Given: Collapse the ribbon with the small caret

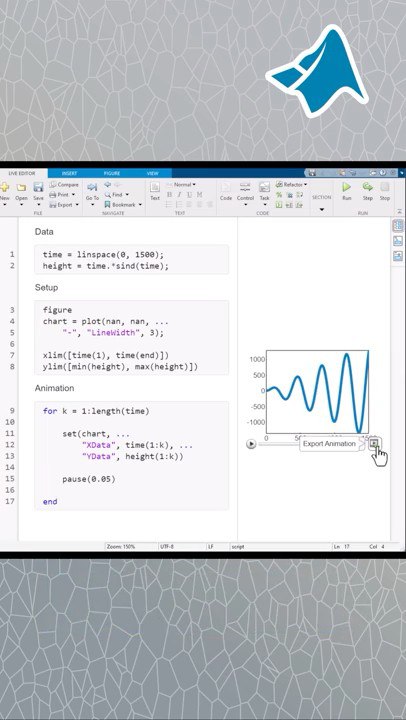Looking at the screenshot, I should pos(398,211).
